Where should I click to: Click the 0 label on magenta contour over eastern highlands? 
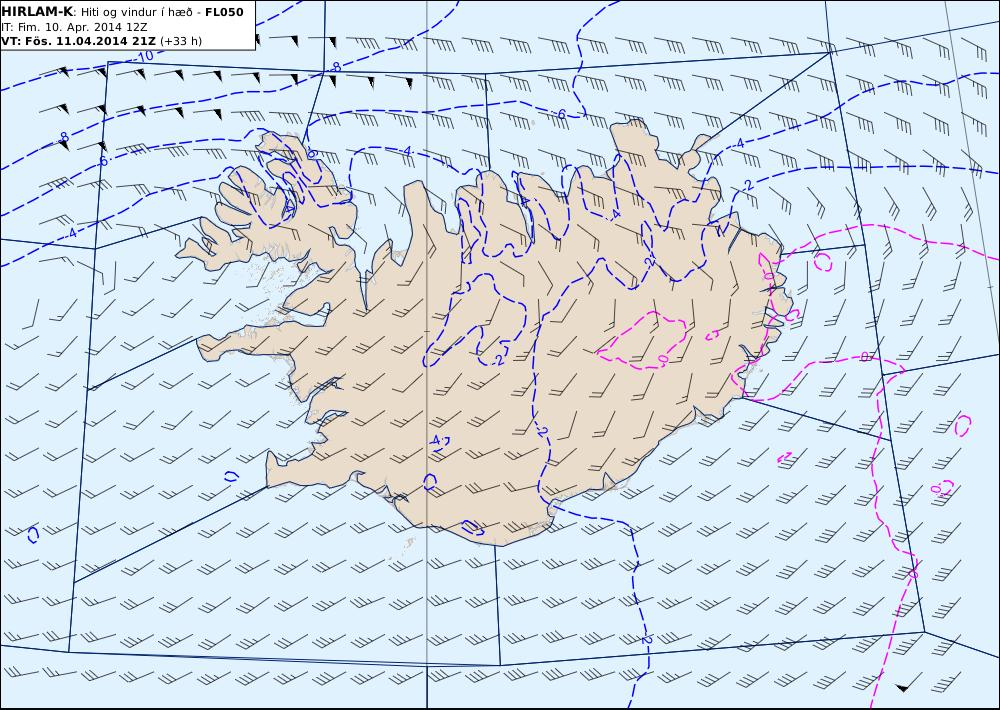(x=663, y=359)
